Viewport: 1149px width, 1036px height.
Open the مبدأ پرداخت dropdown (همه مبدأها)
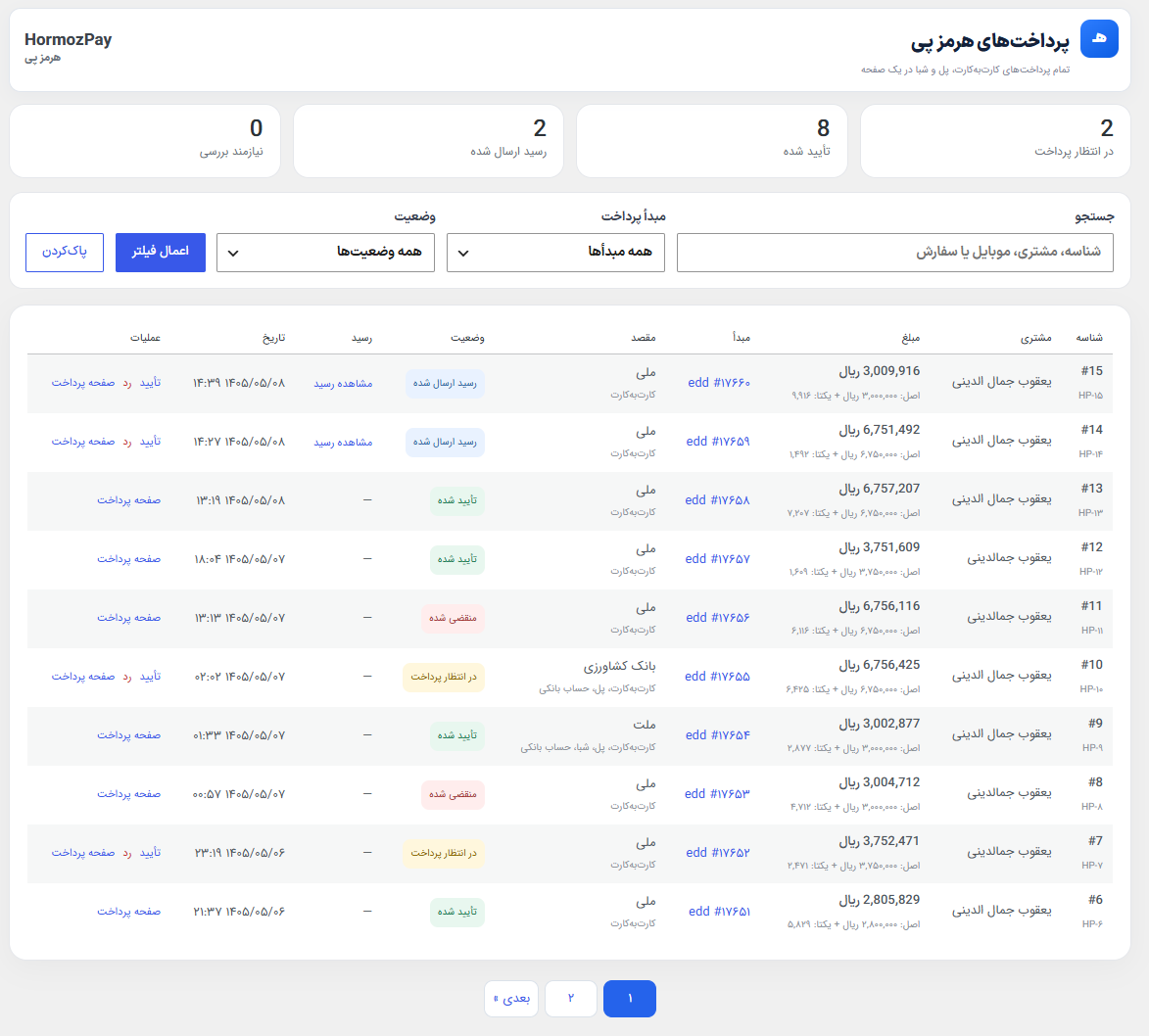[x=555, y=253]
